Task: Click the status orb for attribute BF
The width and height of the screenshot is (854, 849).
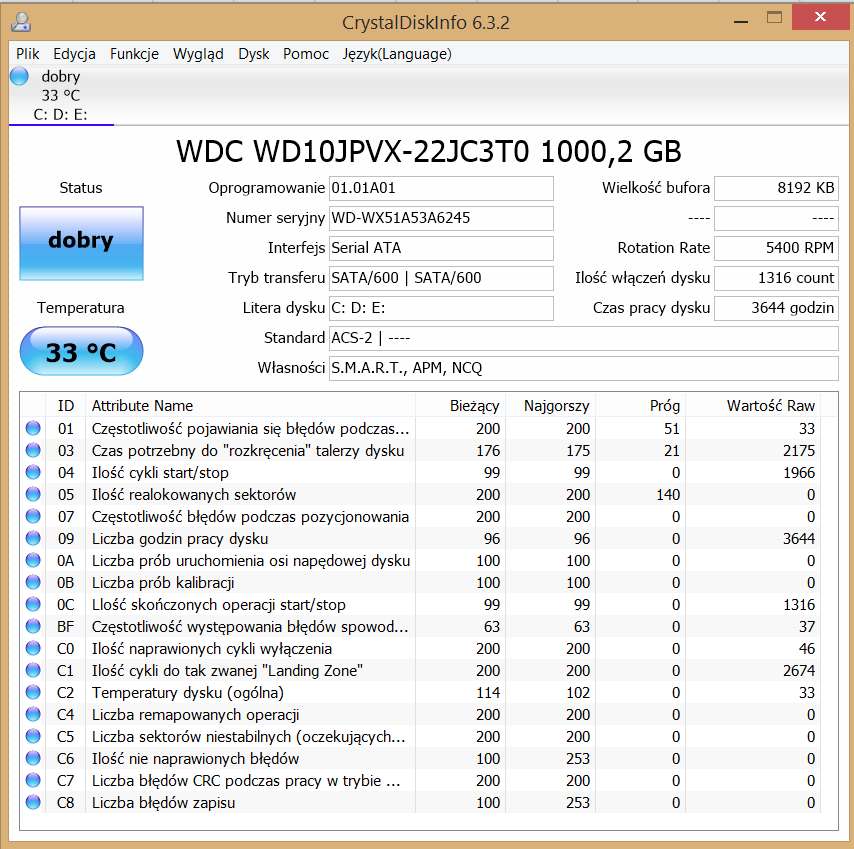Action: click(x=33, y=626)
